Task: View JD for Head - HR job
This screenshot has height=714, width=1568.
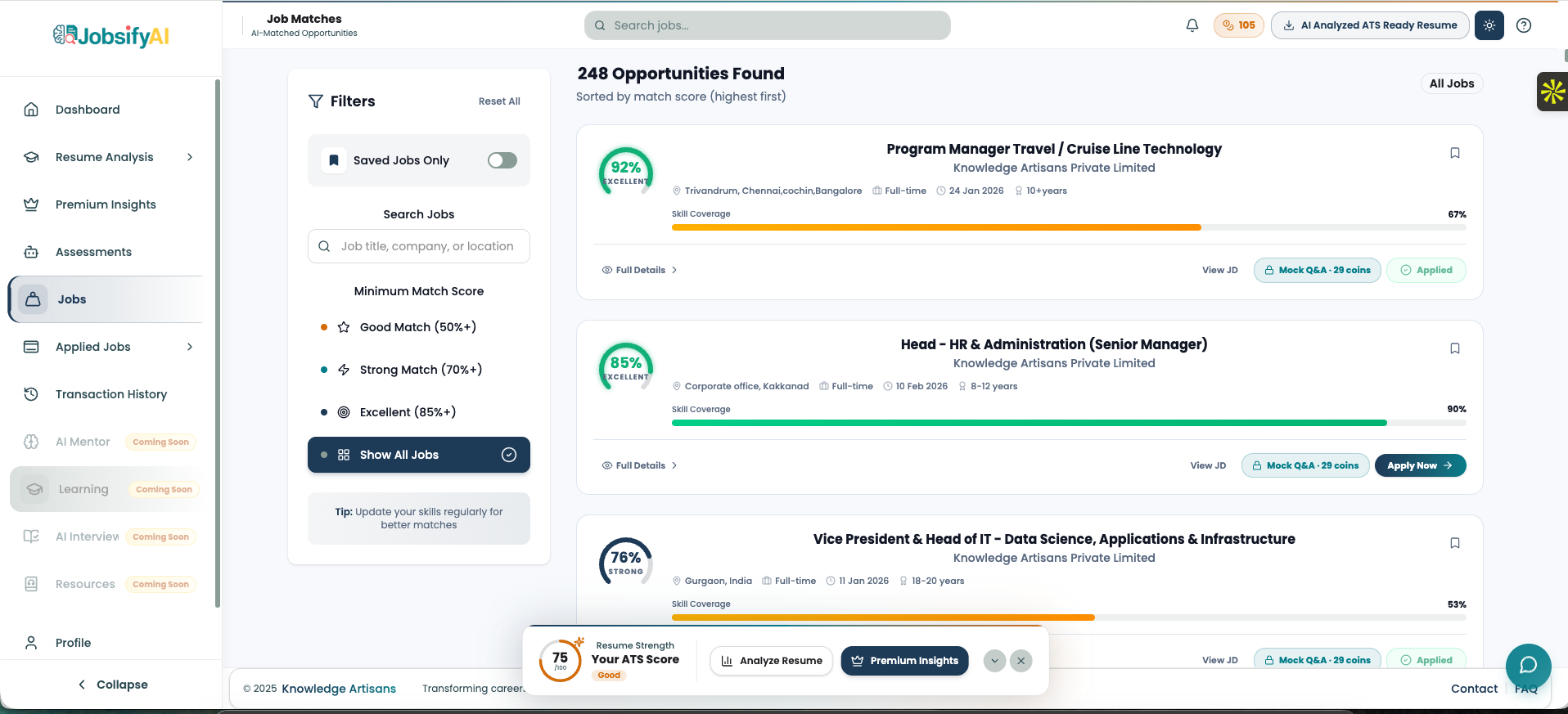Action: [1208, 465]
